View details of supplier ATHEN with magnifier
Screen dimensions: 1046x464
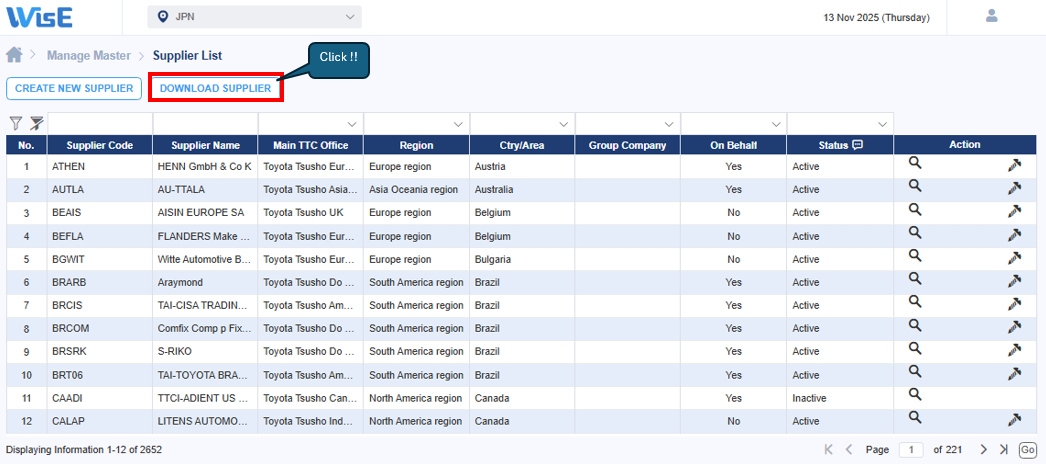[914, 164]
